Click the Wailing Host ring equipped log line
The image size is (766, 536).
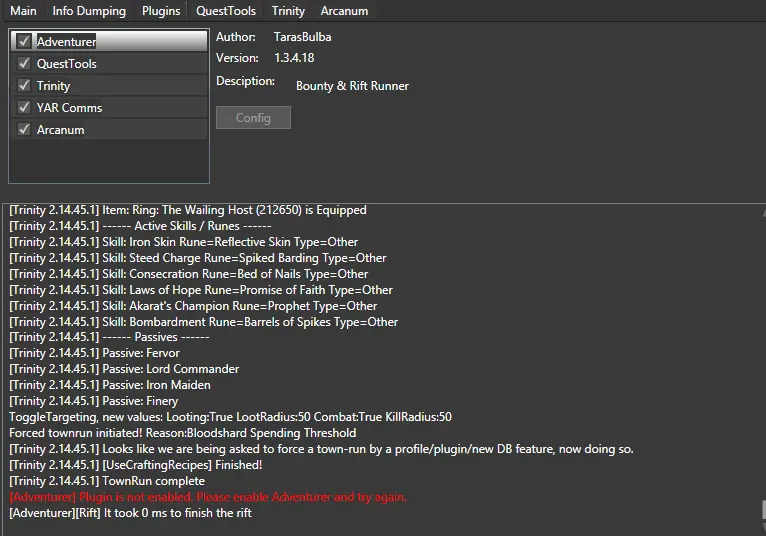point(188,210)
